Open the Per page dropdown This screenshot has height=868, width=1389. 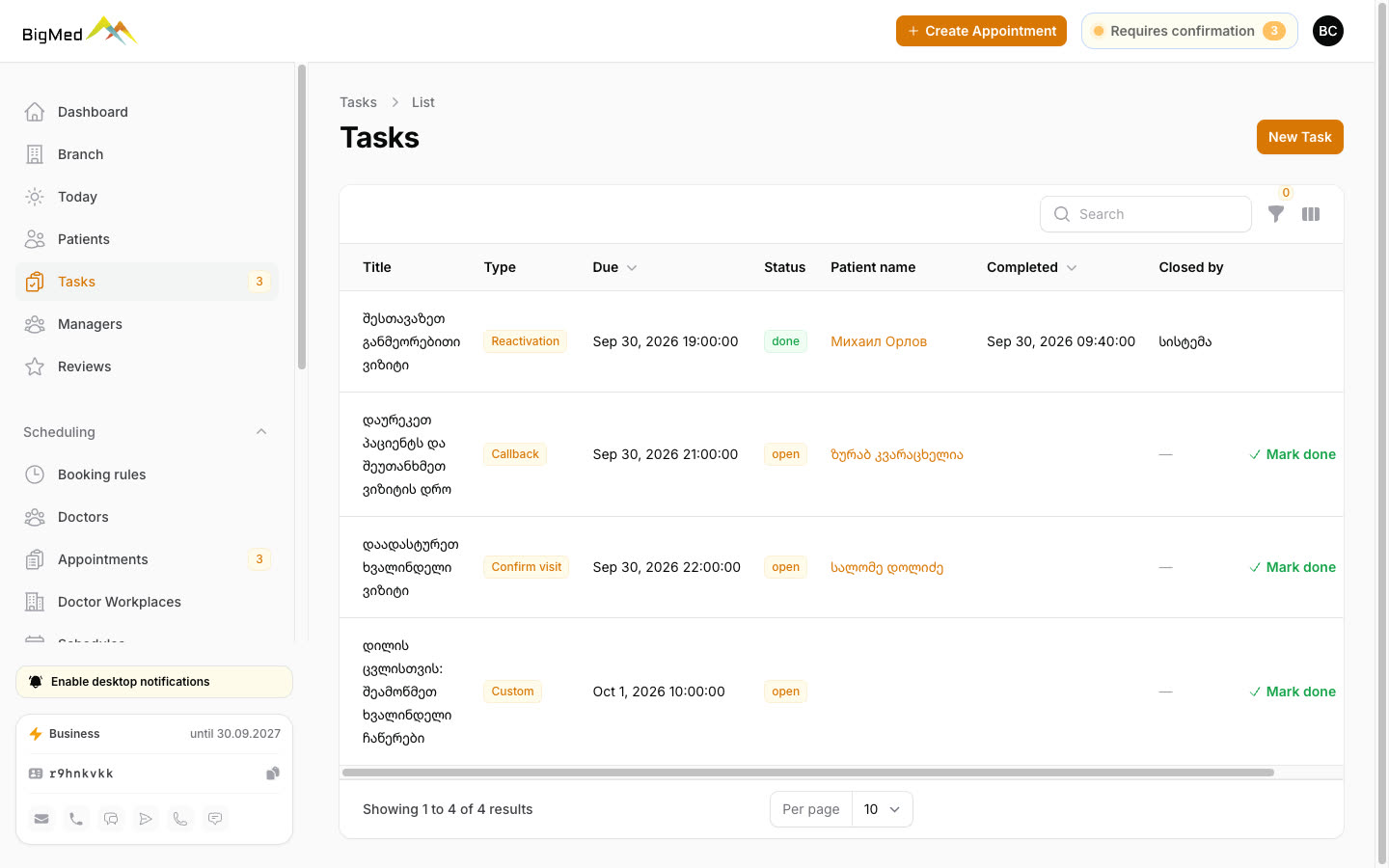point(883,809)
